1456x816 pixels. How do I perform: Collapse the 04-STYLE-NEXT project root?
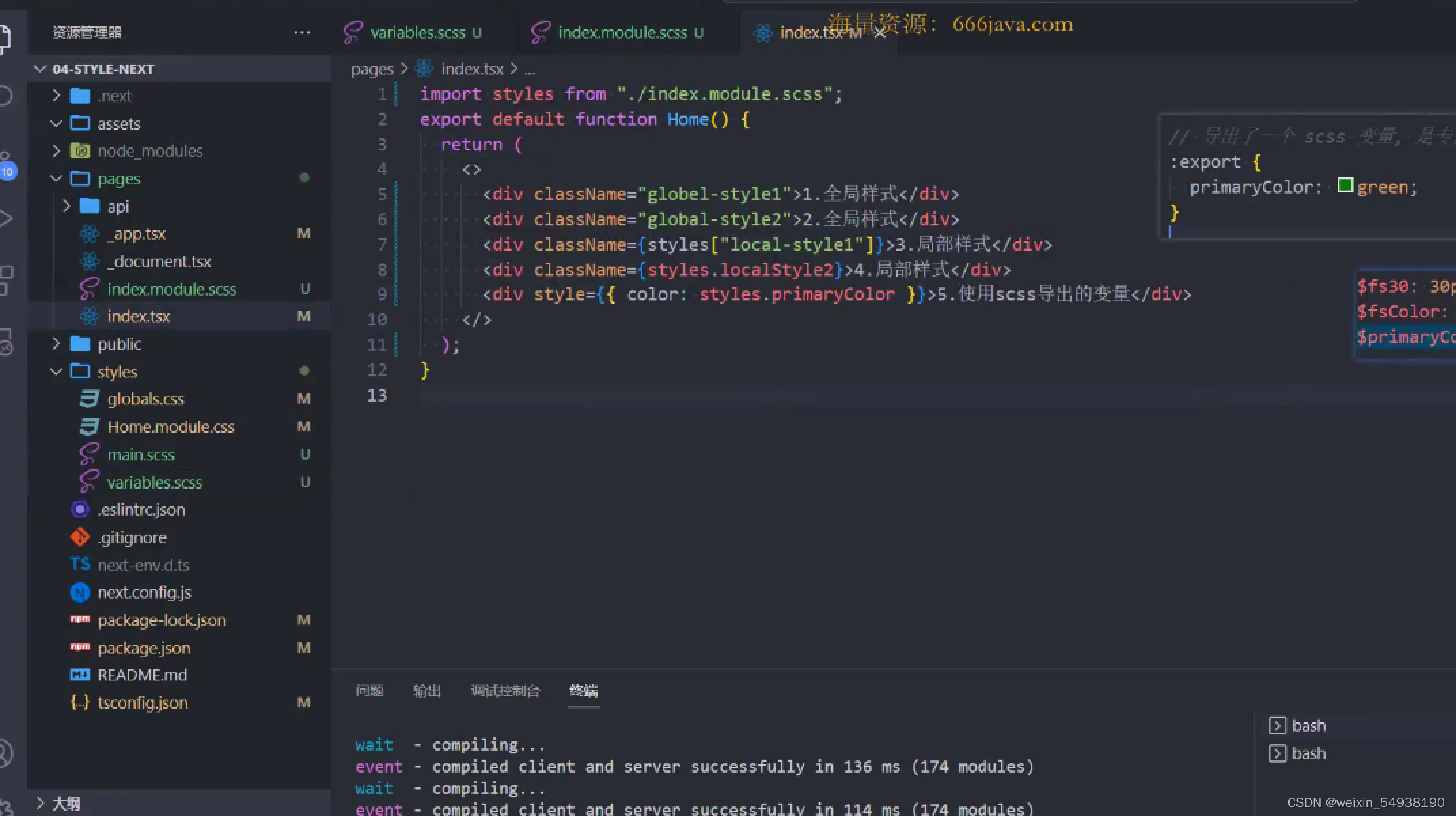(40, 69)
